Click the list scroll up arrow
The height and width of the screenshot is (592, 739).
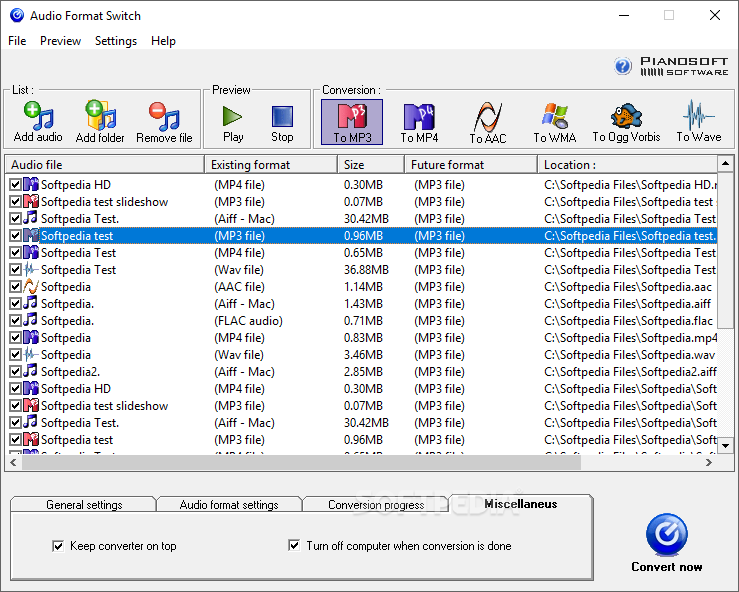(x=725, y=164)
